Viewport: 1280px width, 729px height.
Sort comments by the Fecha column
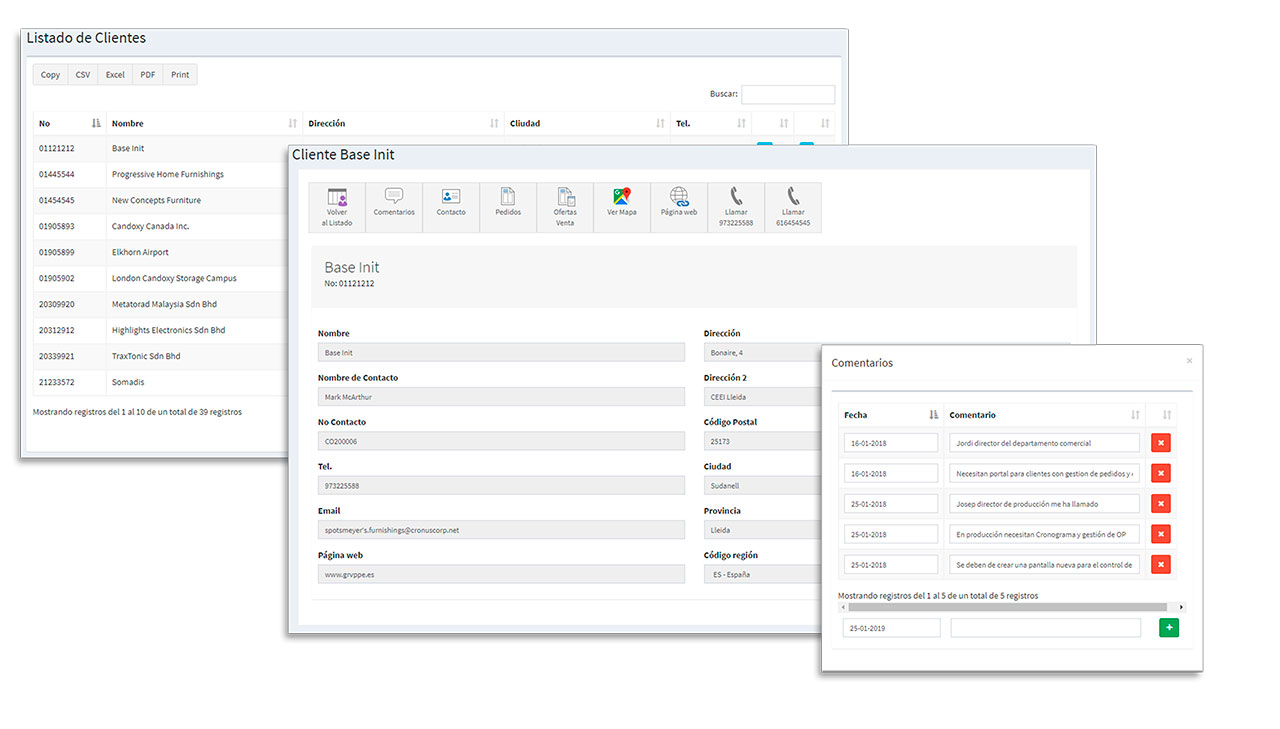pyautogui.click(x=891, y=415)
